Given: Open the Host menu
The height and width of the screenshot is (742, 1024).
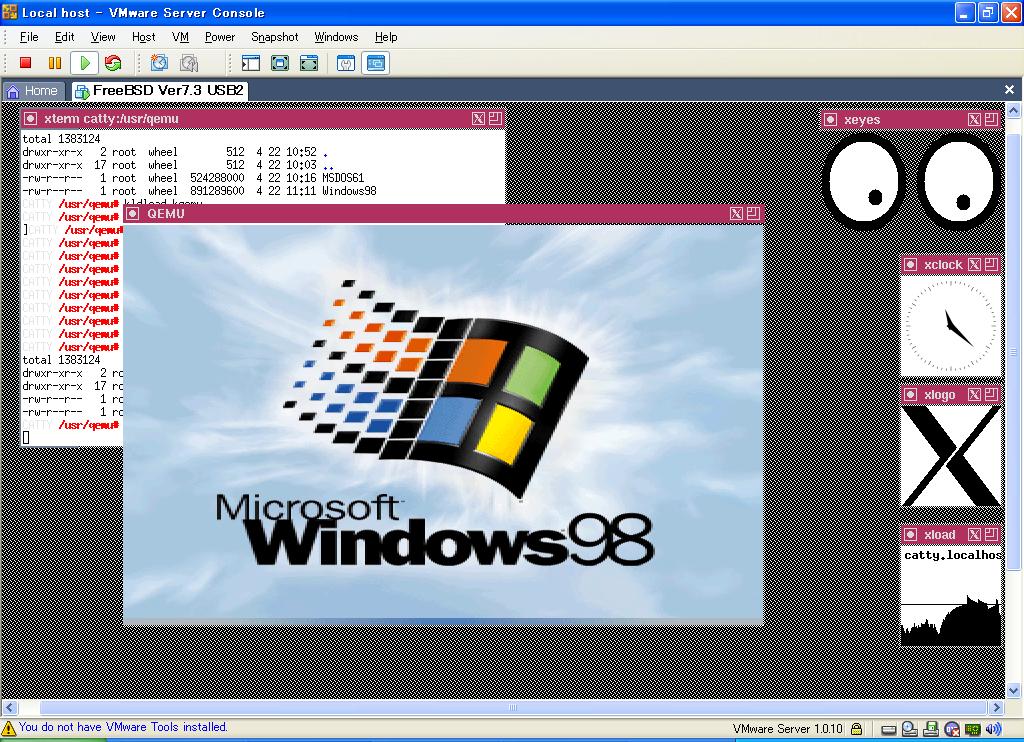Looking at the screenshot, I should click(143, 37).
